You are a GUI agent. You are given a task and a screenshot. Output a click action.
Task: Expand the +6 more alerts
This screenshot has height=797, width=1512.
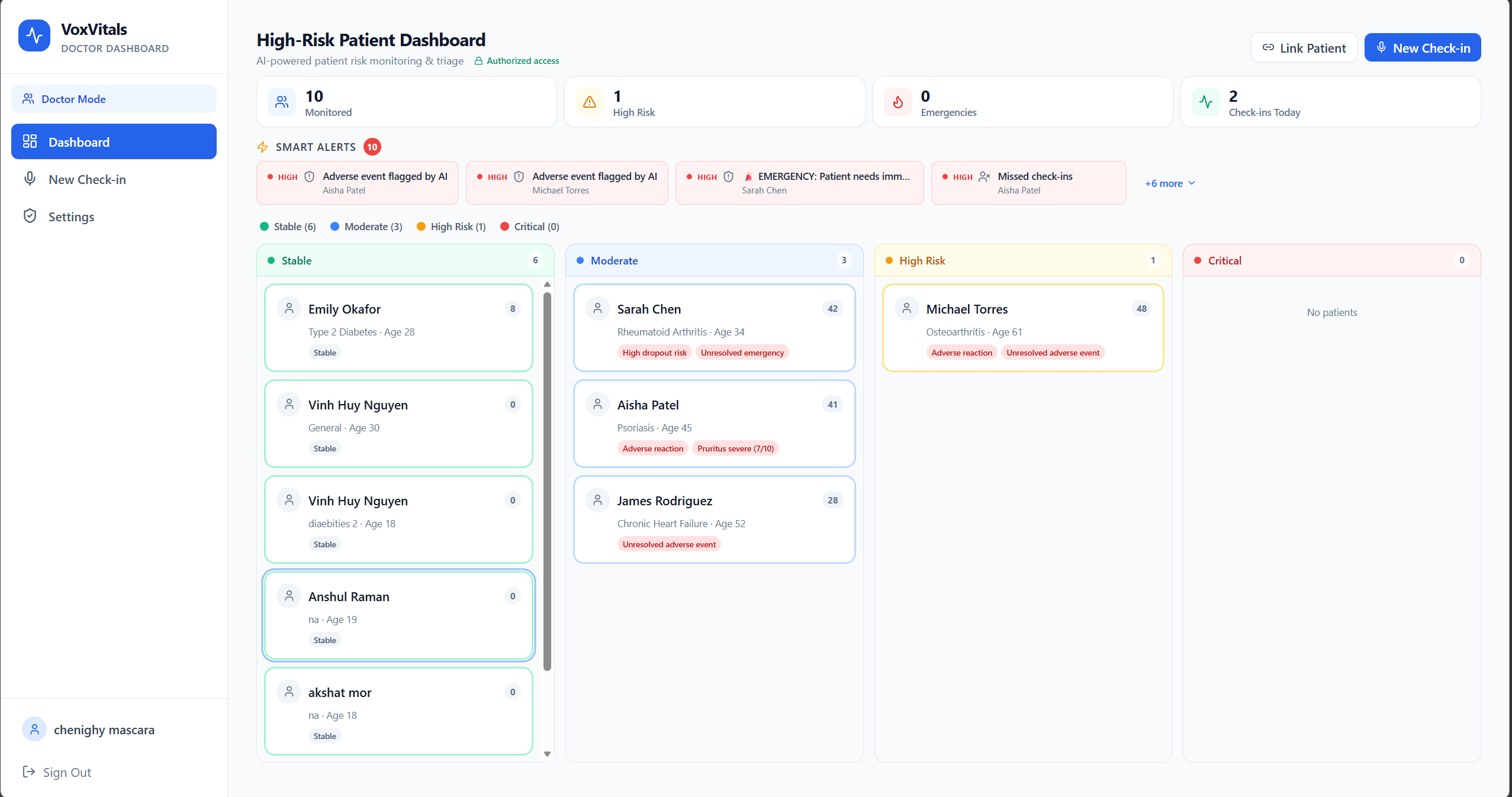tap(1170, 183)
